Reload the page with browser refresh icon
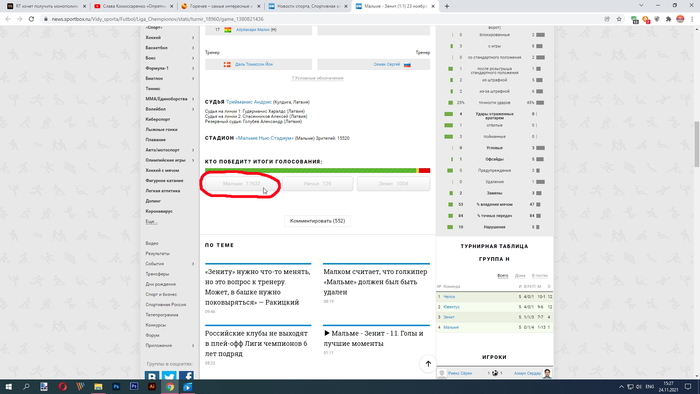Image resolution: width=700 pixels, height=394 pixels. (31, 19)
